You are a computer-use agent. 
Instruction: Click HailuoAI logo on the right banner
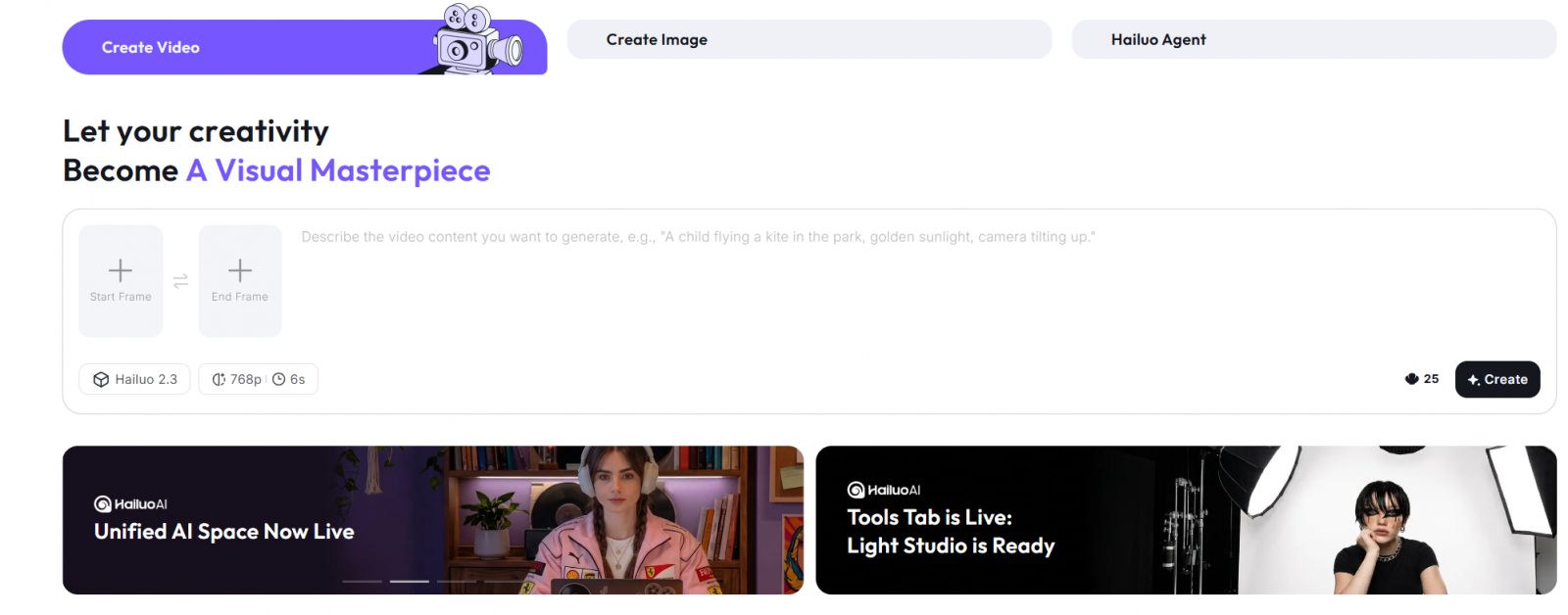click(884, 490)
